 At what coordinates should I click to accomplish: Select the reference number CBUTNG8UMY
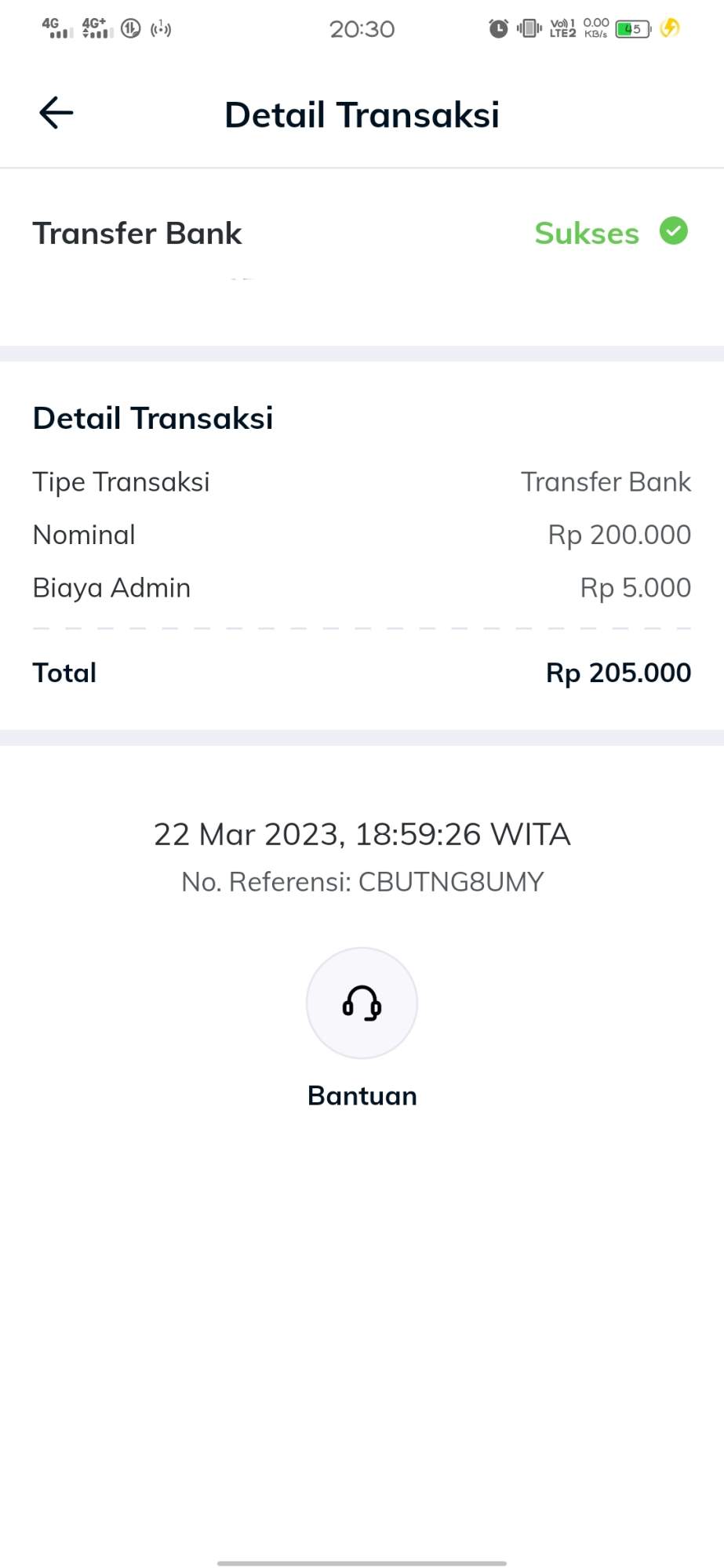pyautogui.click(x=450, y=882)
